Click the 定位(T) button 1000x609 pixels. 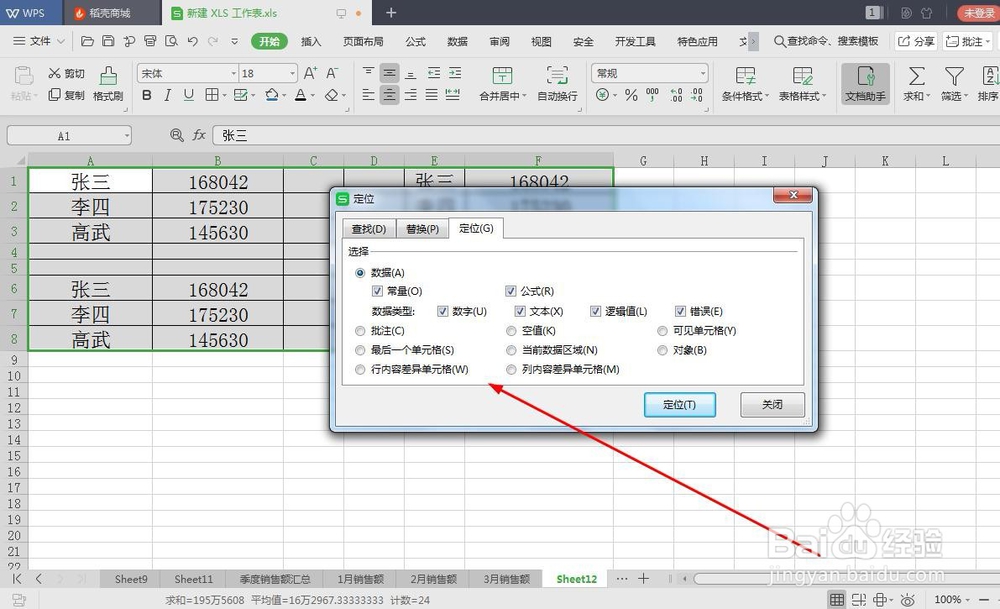(x=680, y=404)
